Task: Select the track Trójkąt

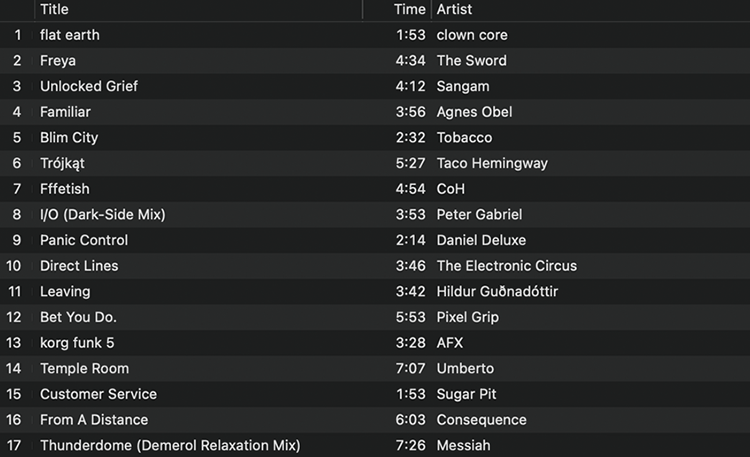Action: 375,163
